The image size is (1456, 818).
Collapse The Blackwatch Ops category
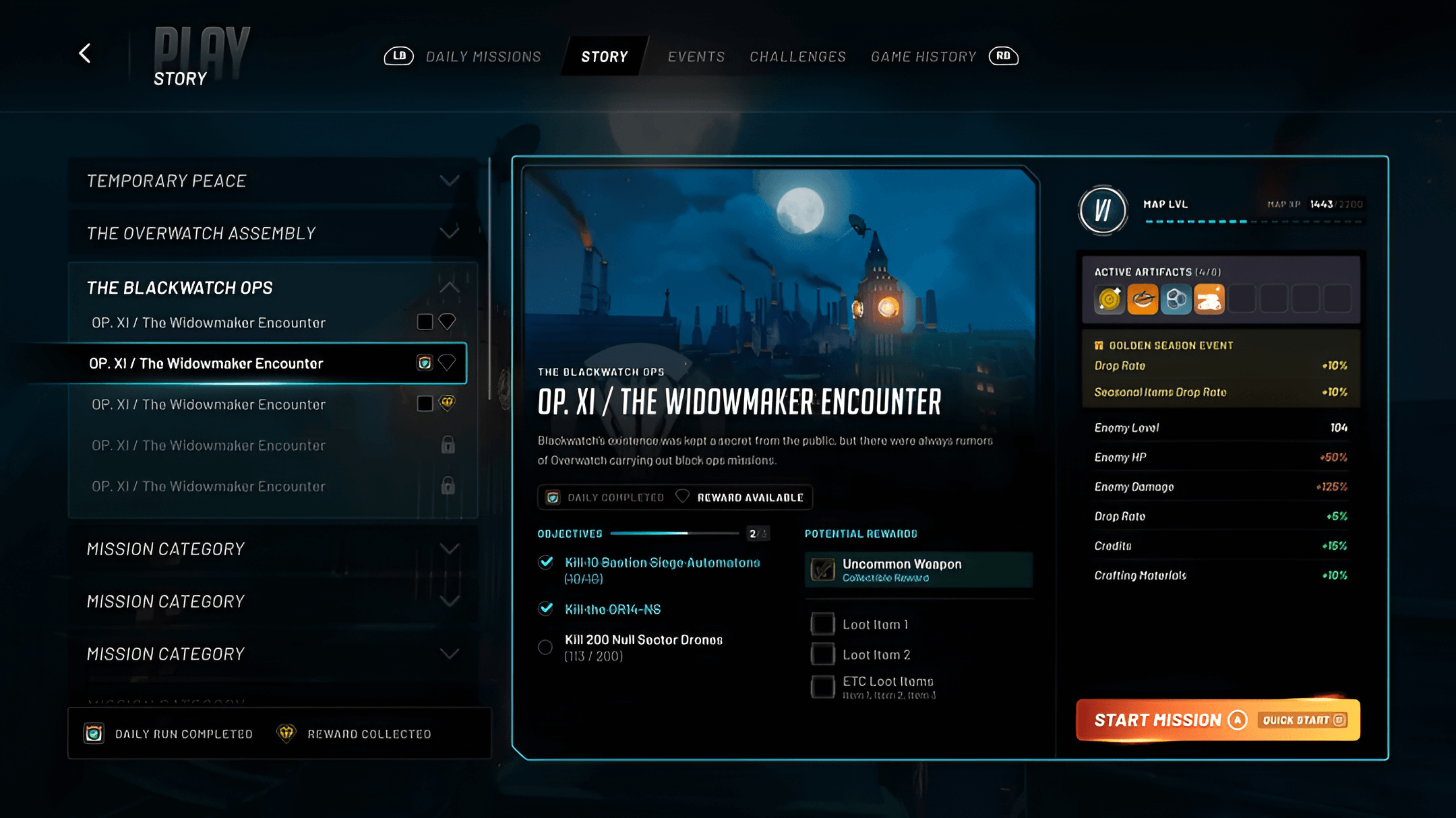[450, 287]
